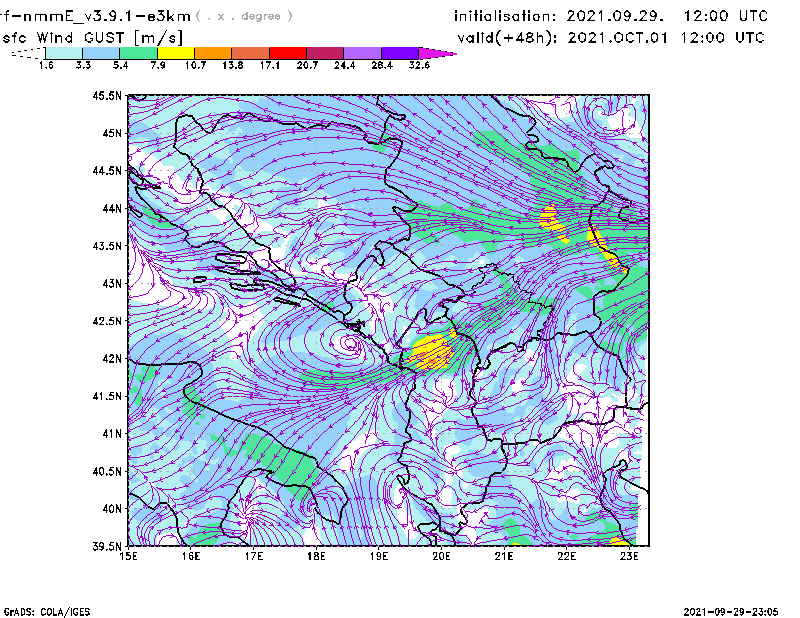Click the 10.7 legend value
The height and width of the screenshot is (618, 800).
click(x=195, y=65)
